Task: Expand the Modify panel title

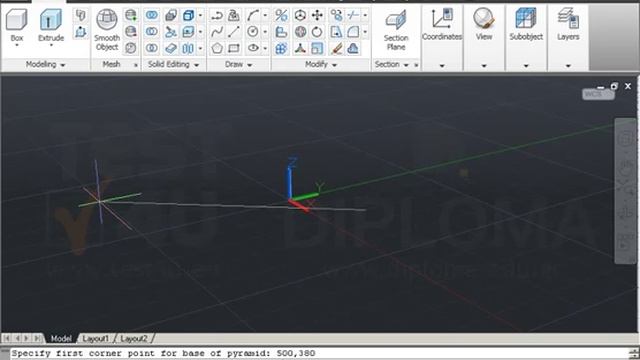Action: point(321,64)
